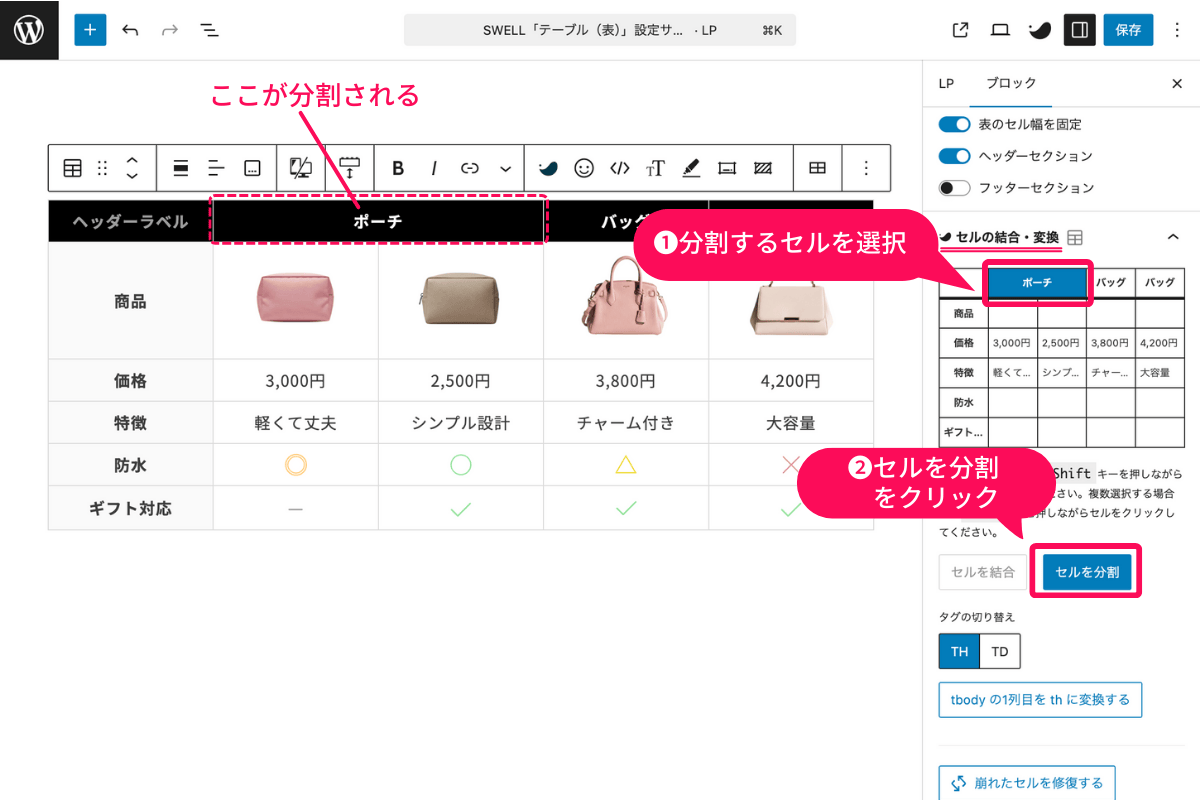Viewport: 1200px width, 800px height.
Task: Click the inline code icon in toolbar
Action: [x=620, y=168]
